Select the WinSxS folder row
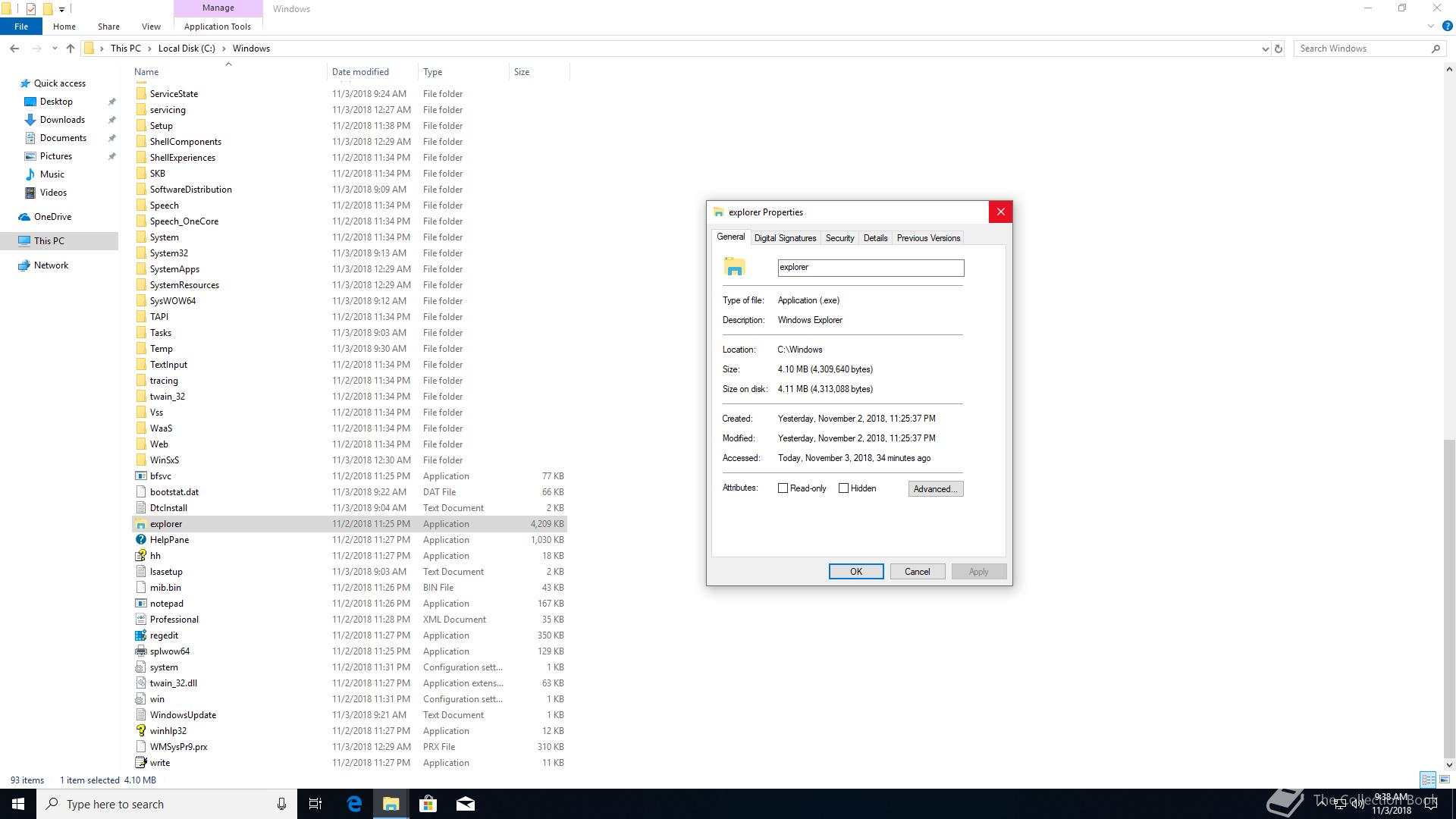This screenshot has height=819, width=1456. (350, 460)
